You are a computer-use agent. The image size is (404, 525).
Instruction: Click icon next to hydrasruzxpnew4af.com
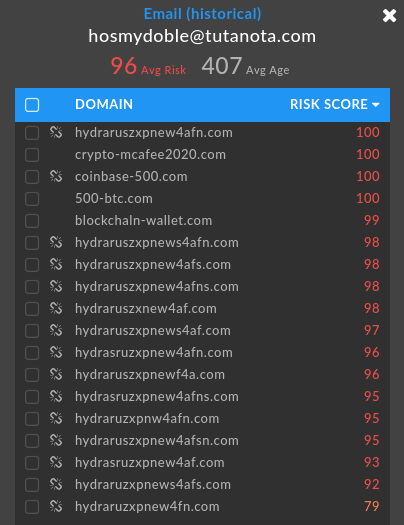[56, 462]
